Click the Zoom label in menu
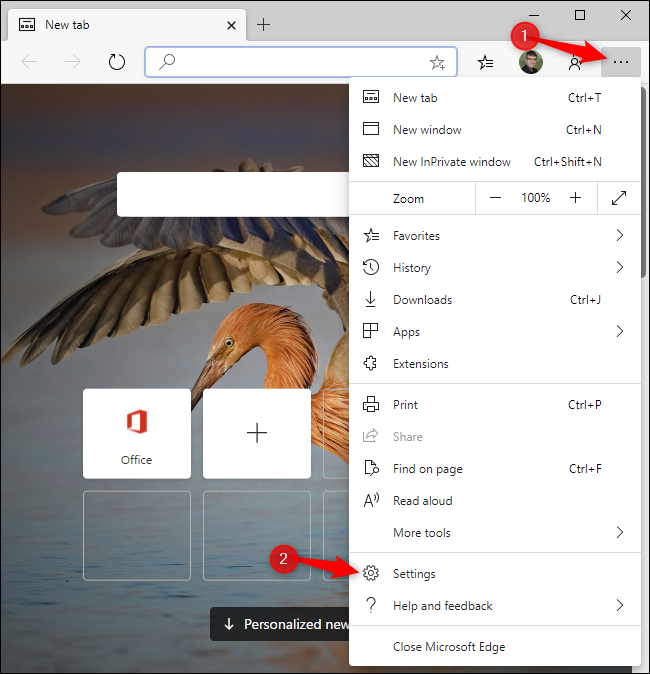The height and width of the screenshot is (674, 650). point(408,199)
